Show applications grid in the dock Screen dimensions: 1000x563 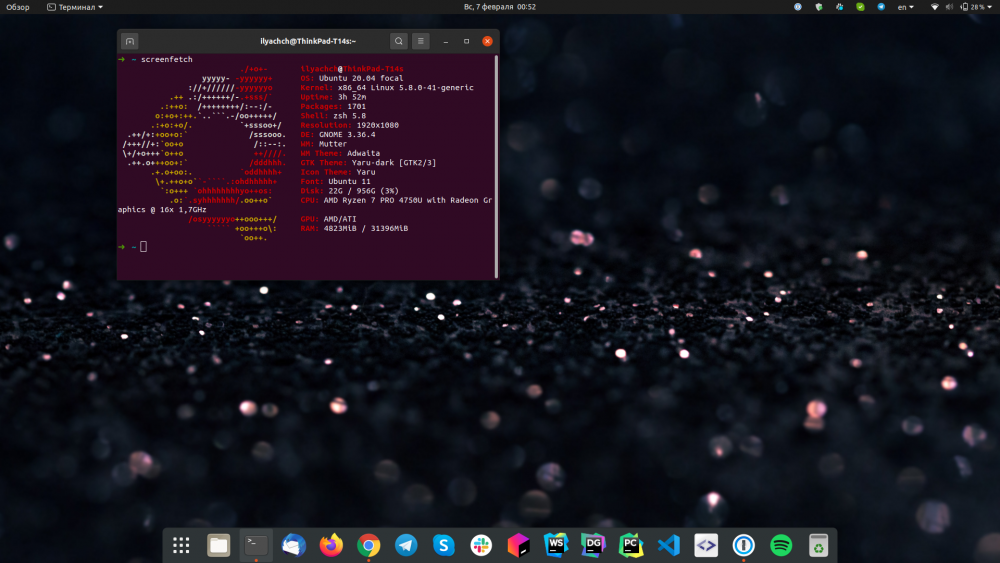coord(181,545)
